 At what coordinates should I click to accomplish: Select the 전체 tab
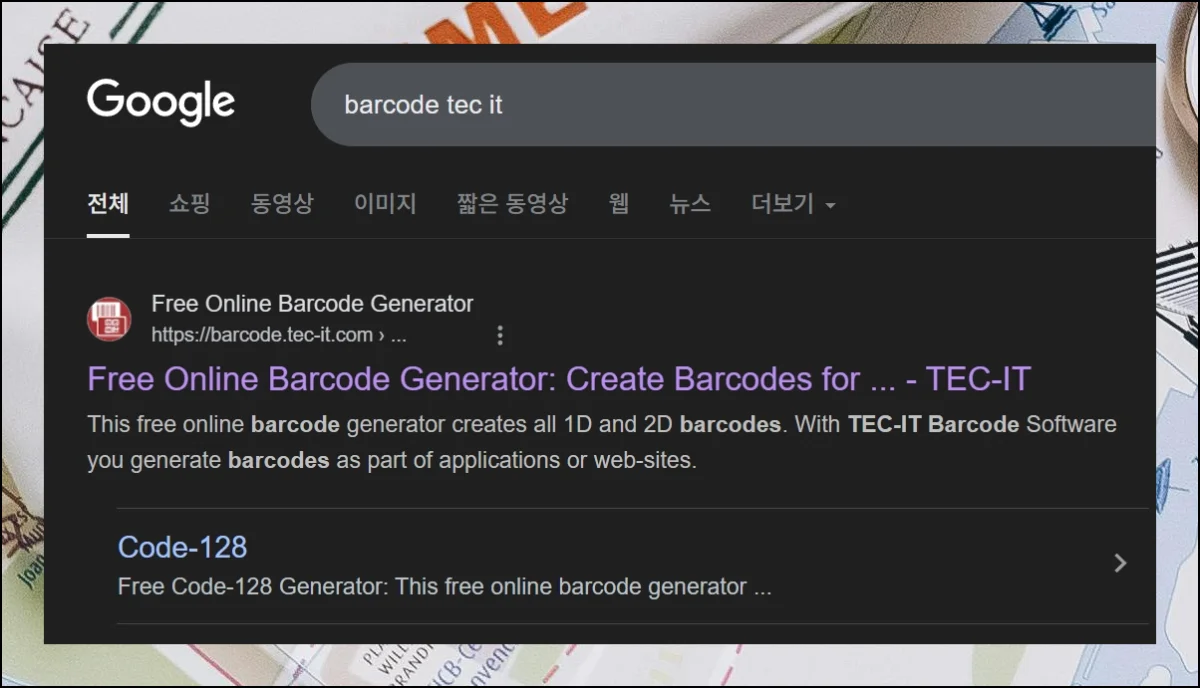pyautogui.click(x=108, y=204)
